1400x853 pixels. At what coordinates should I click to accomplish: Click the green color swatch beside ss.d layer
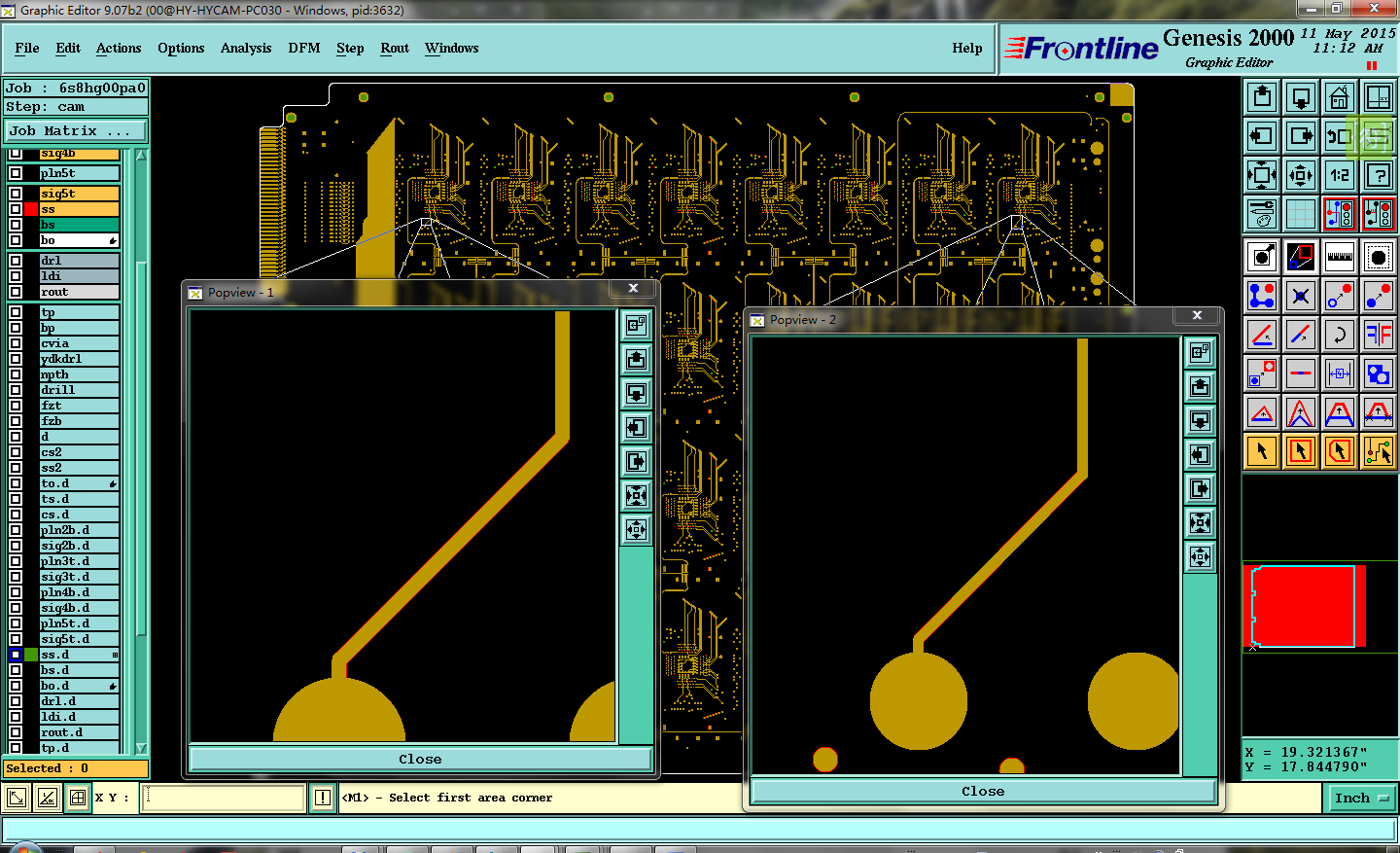click(31, 655)
